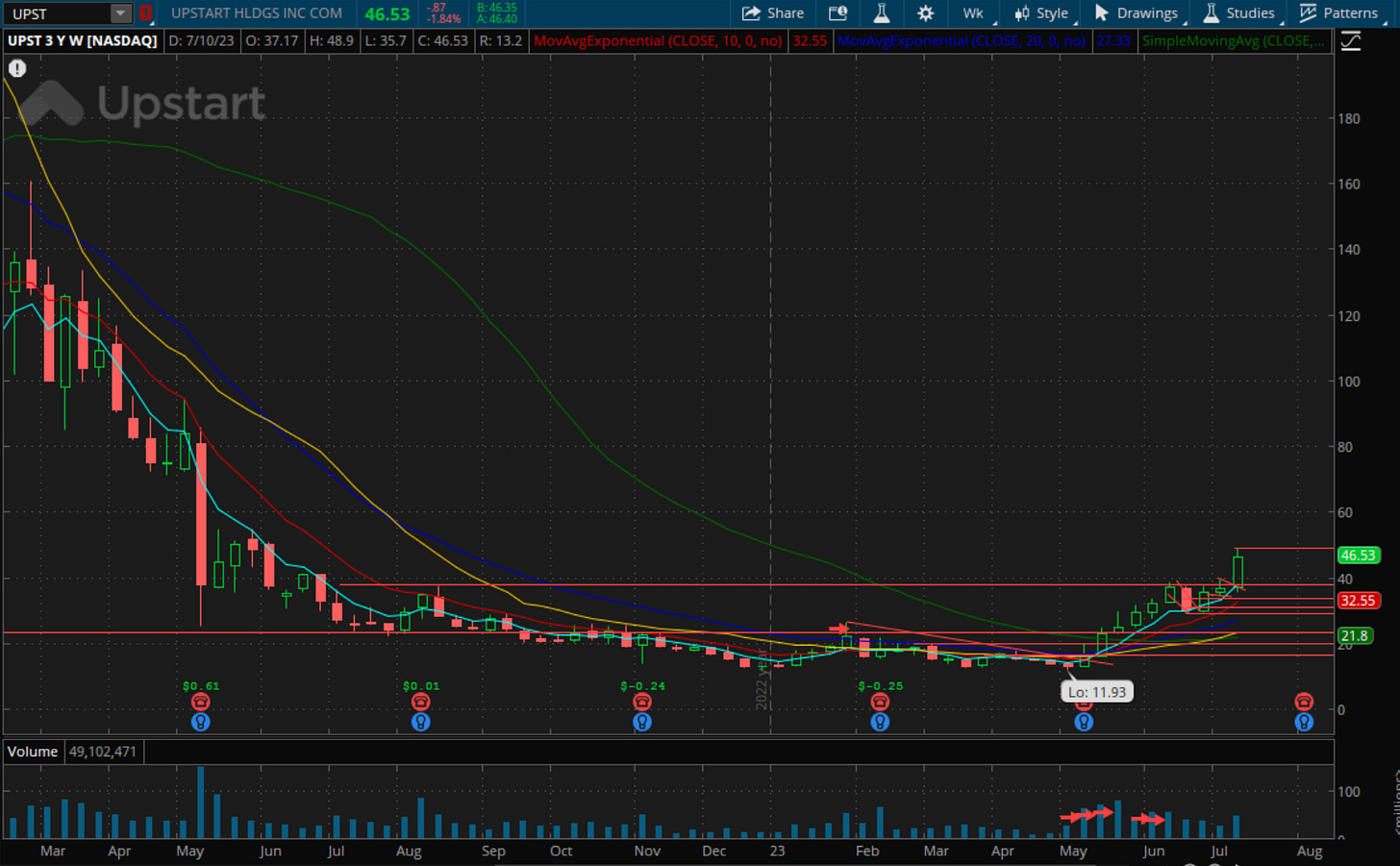
Task: Click the UPST symbol input field
Action: pos(57,13)
